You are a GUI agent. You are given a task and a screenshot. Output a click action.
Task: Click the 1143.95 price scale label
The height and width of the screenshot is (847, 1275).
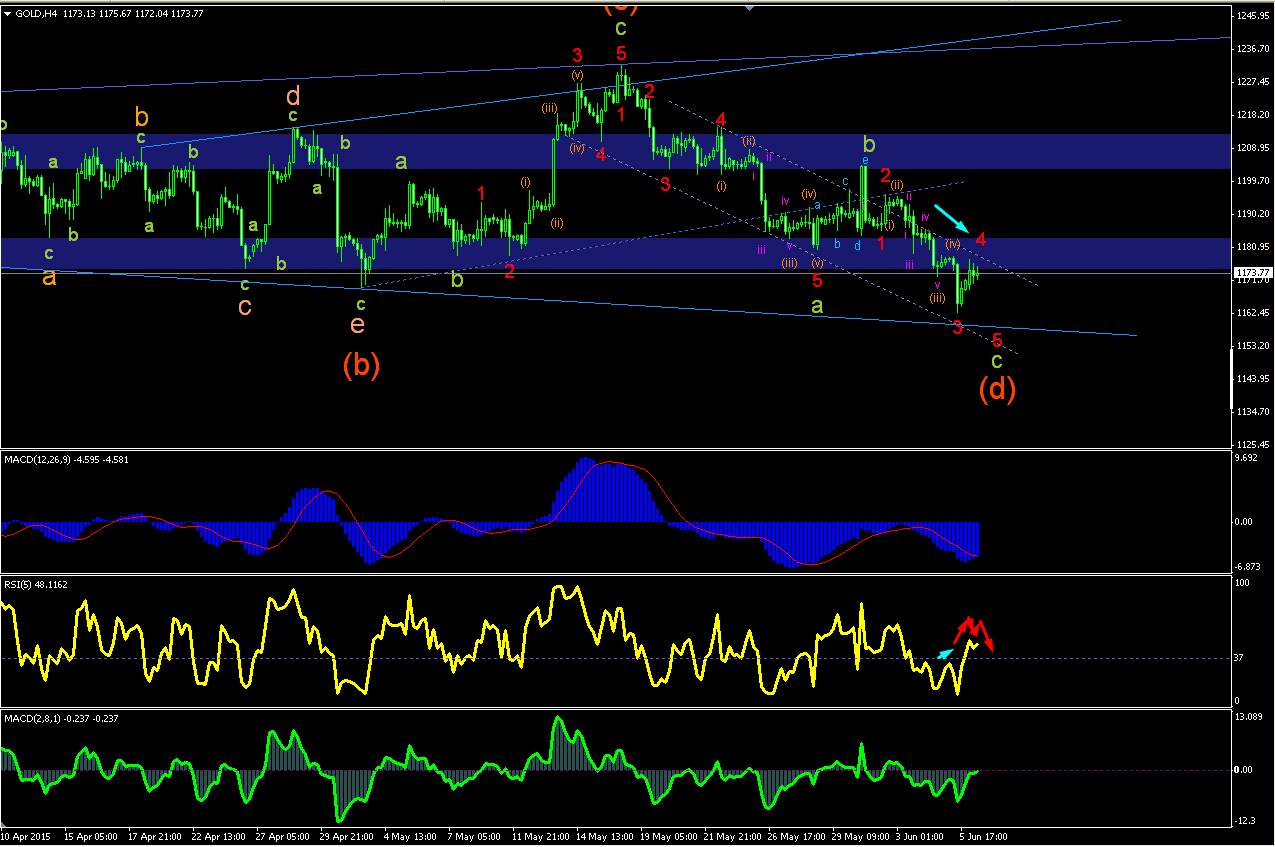1254,379
